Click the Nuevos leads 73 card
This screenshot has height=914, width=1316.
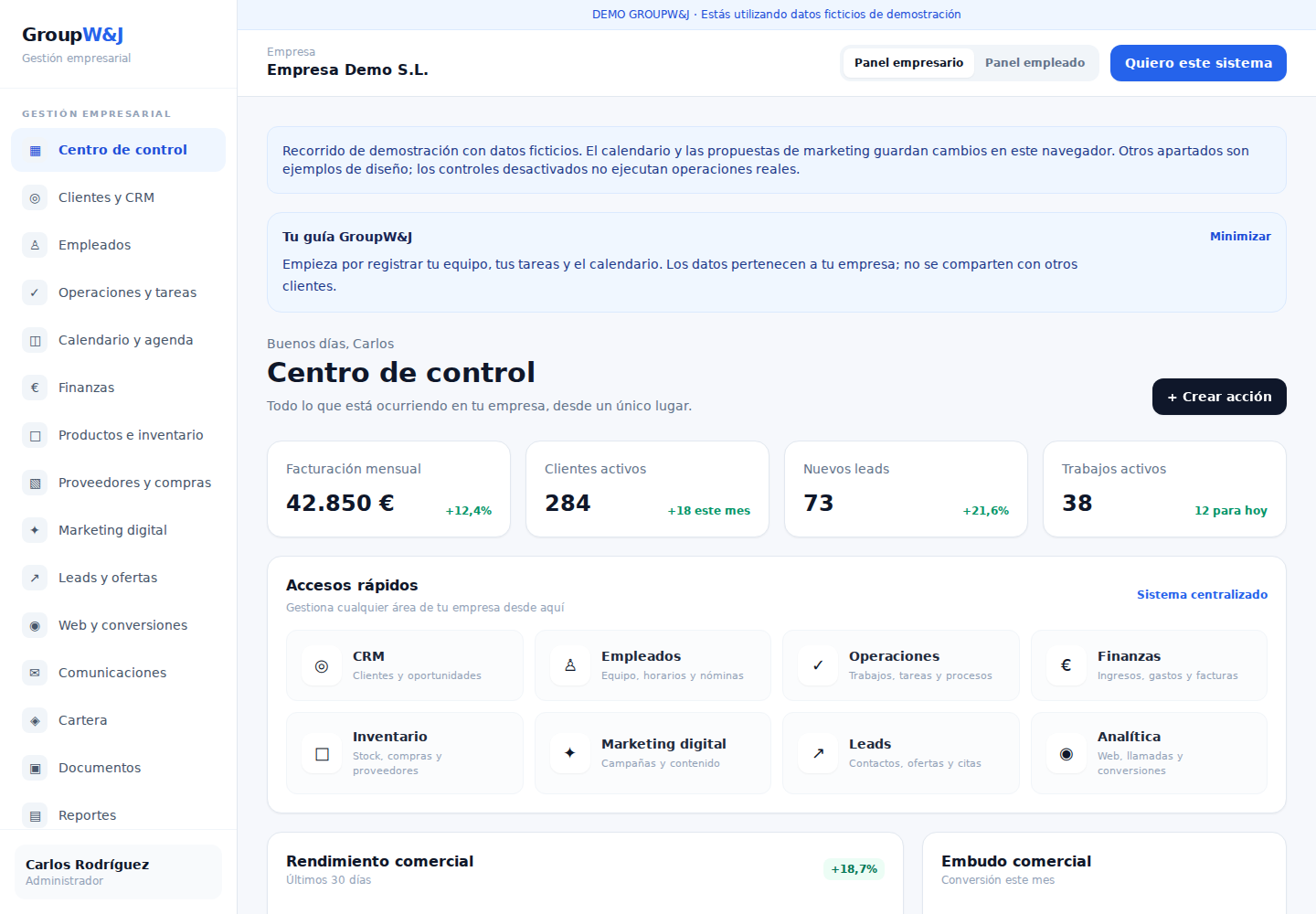pos(906,489)
